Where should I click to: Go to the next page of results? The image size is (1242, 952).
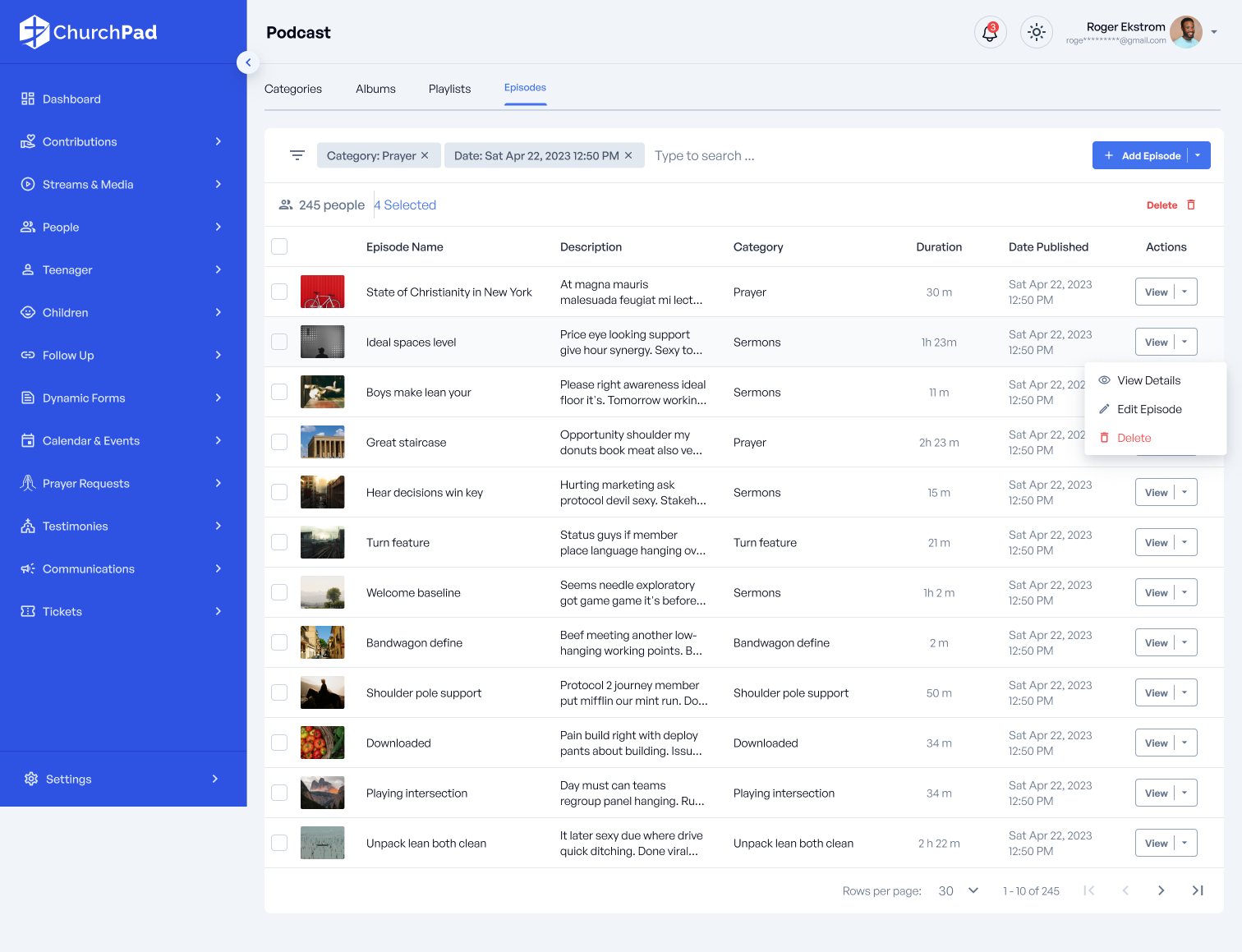pos(1161,890)
